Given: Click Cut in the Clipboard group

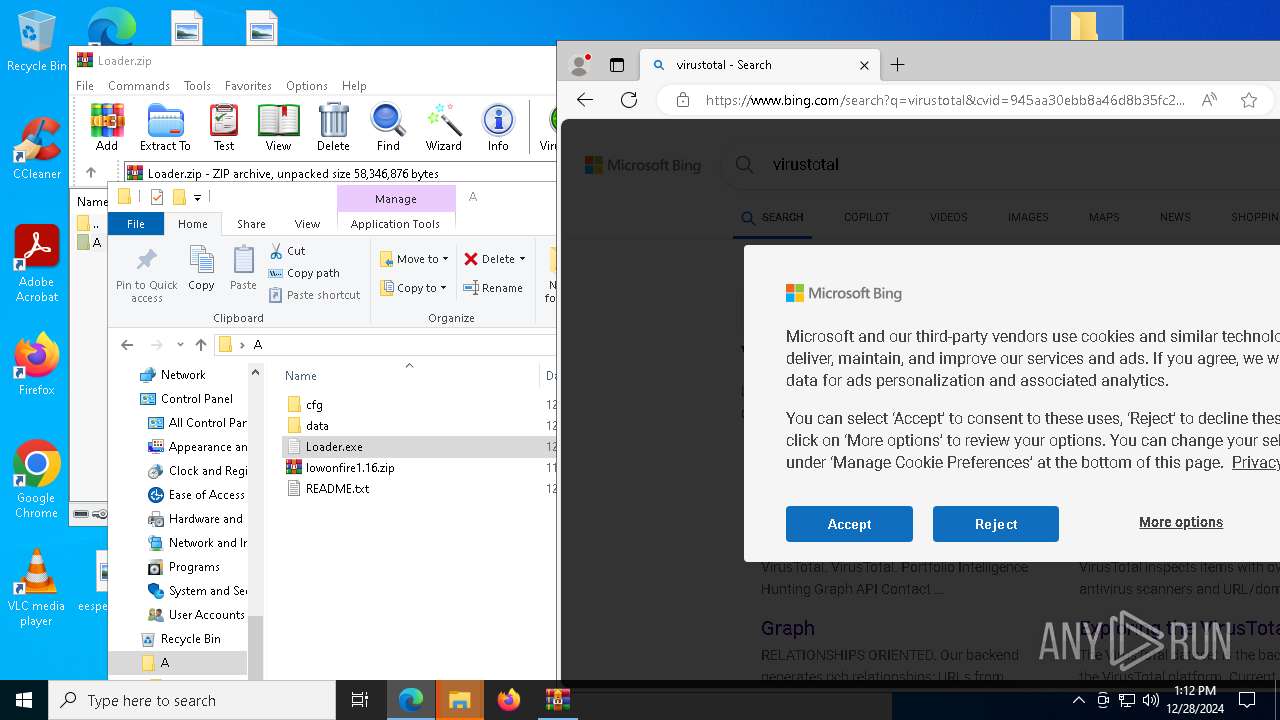Looking at the screenshot, I should (x=287, y=251).
